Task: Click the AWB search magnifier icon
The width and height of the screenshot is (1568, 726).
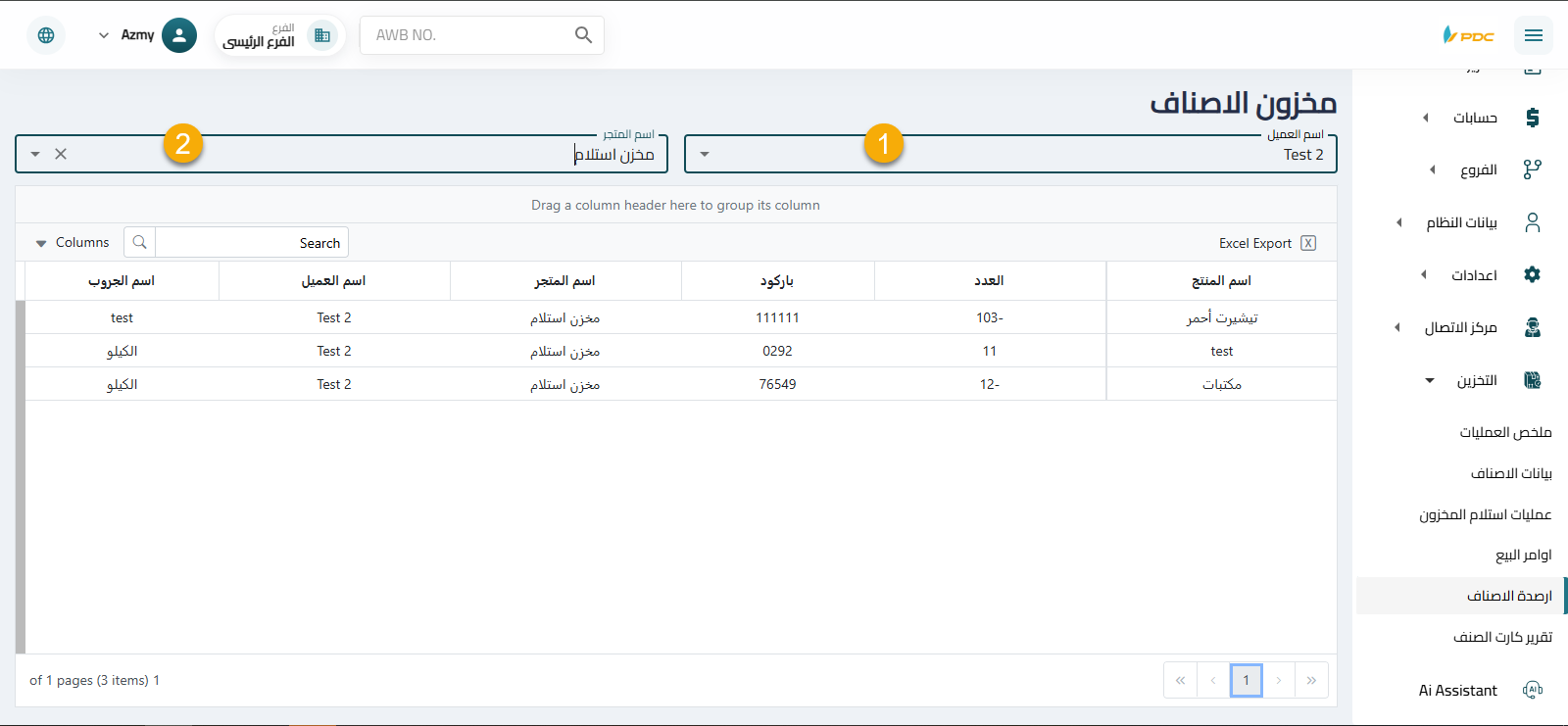Action: (x=583, y=35)
